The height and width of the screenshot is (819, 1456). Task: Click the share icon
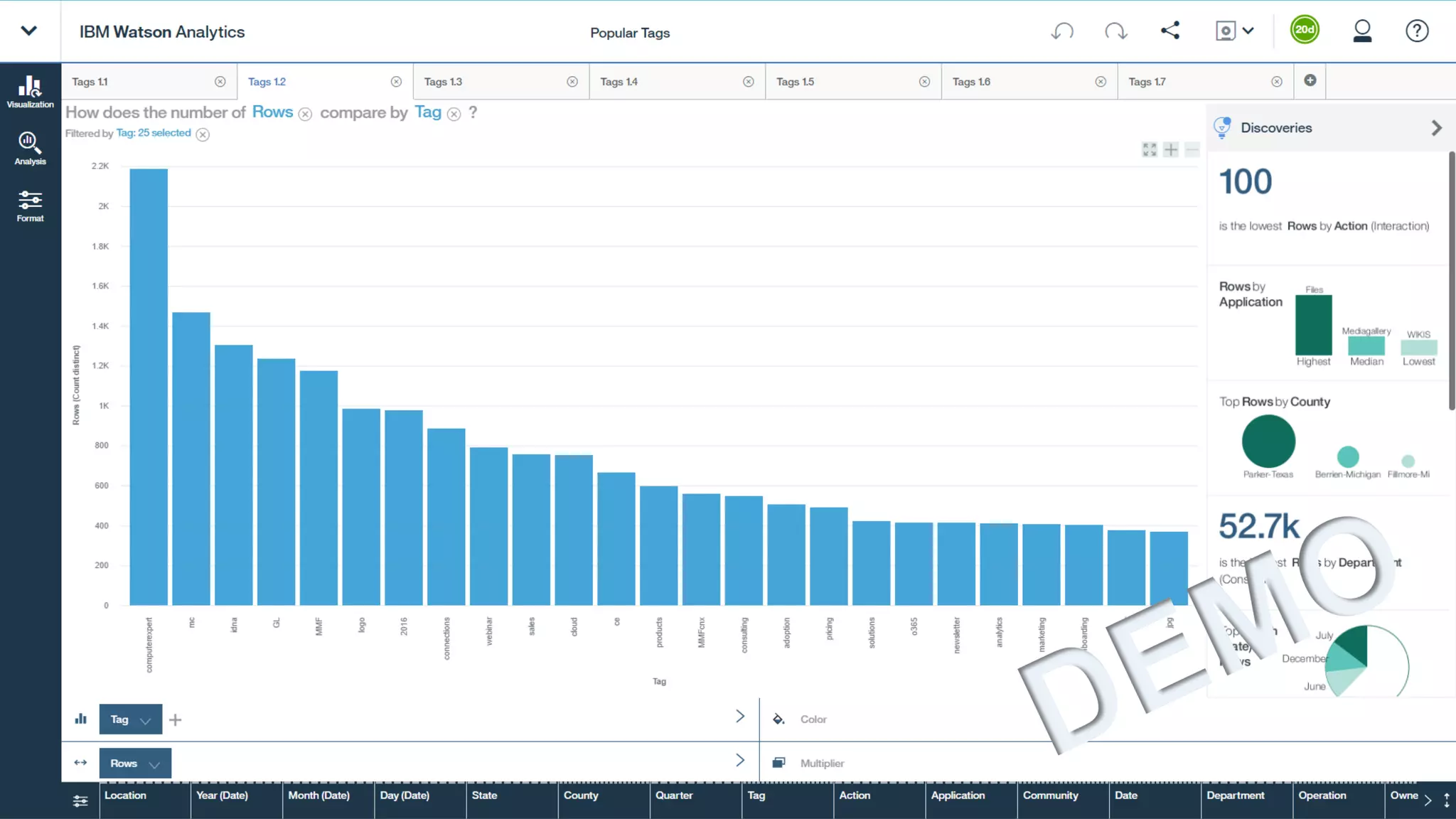click(1170, 31)
